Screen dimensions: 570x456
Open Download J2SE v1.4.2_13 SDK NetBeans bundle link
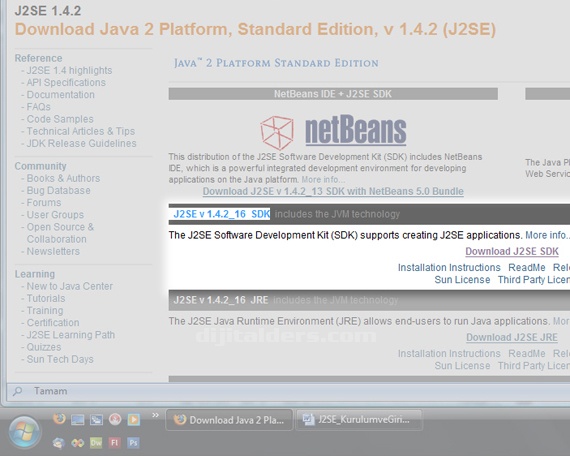tap(333, 191)
